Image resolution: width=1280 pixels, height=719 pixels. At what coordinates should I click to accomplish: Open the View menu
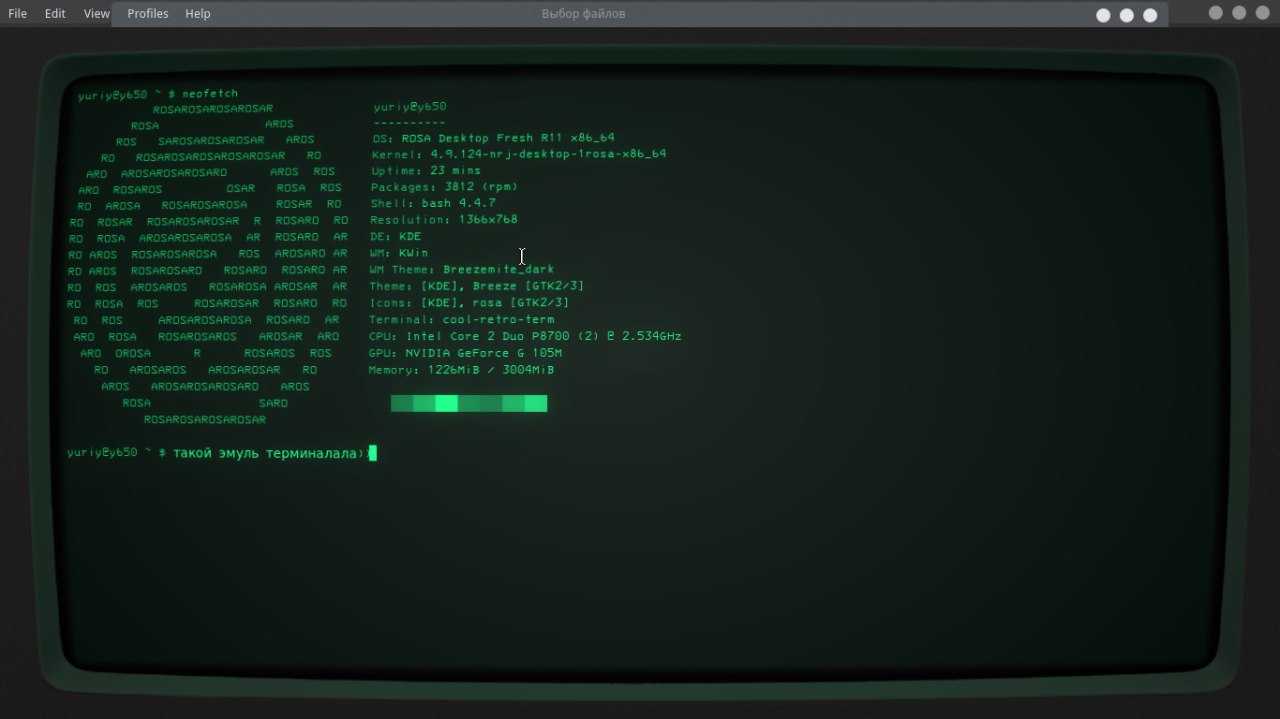(x=97, y=14)
